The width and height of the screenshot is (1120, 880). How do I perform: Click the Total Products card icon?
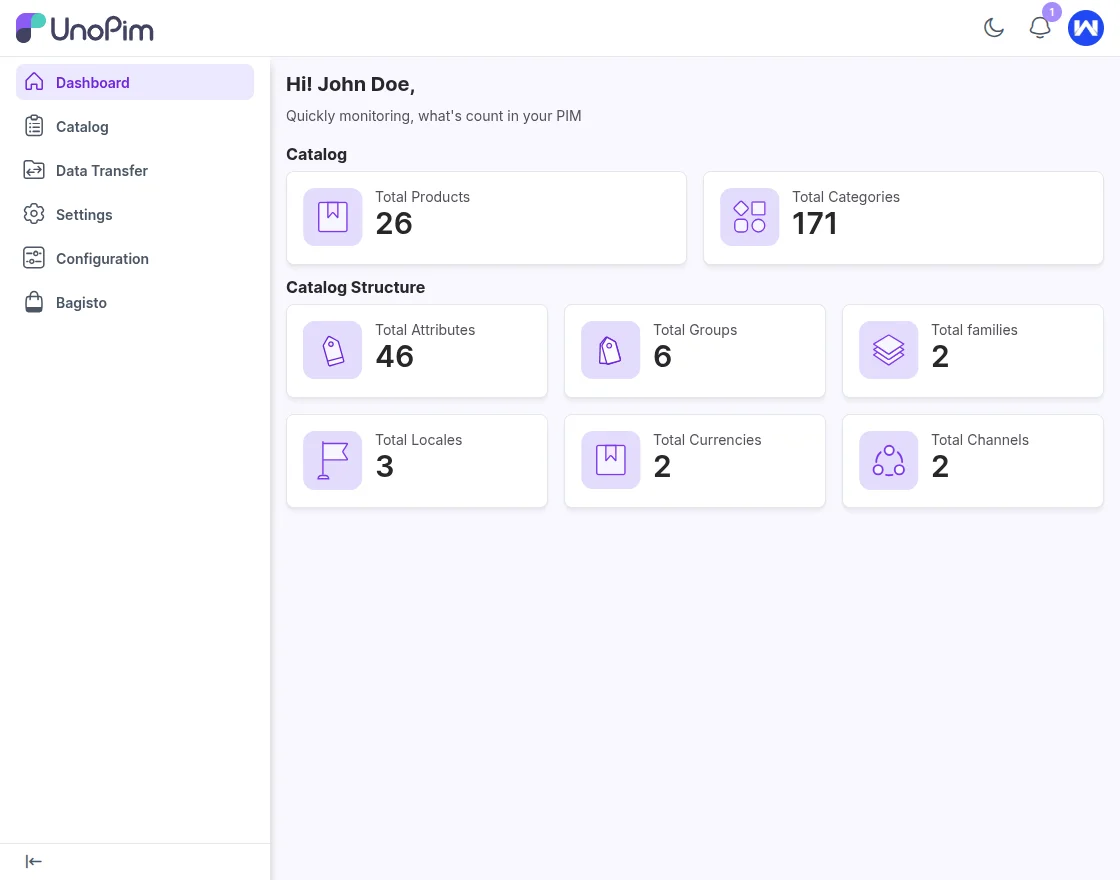tap(332, 217)
